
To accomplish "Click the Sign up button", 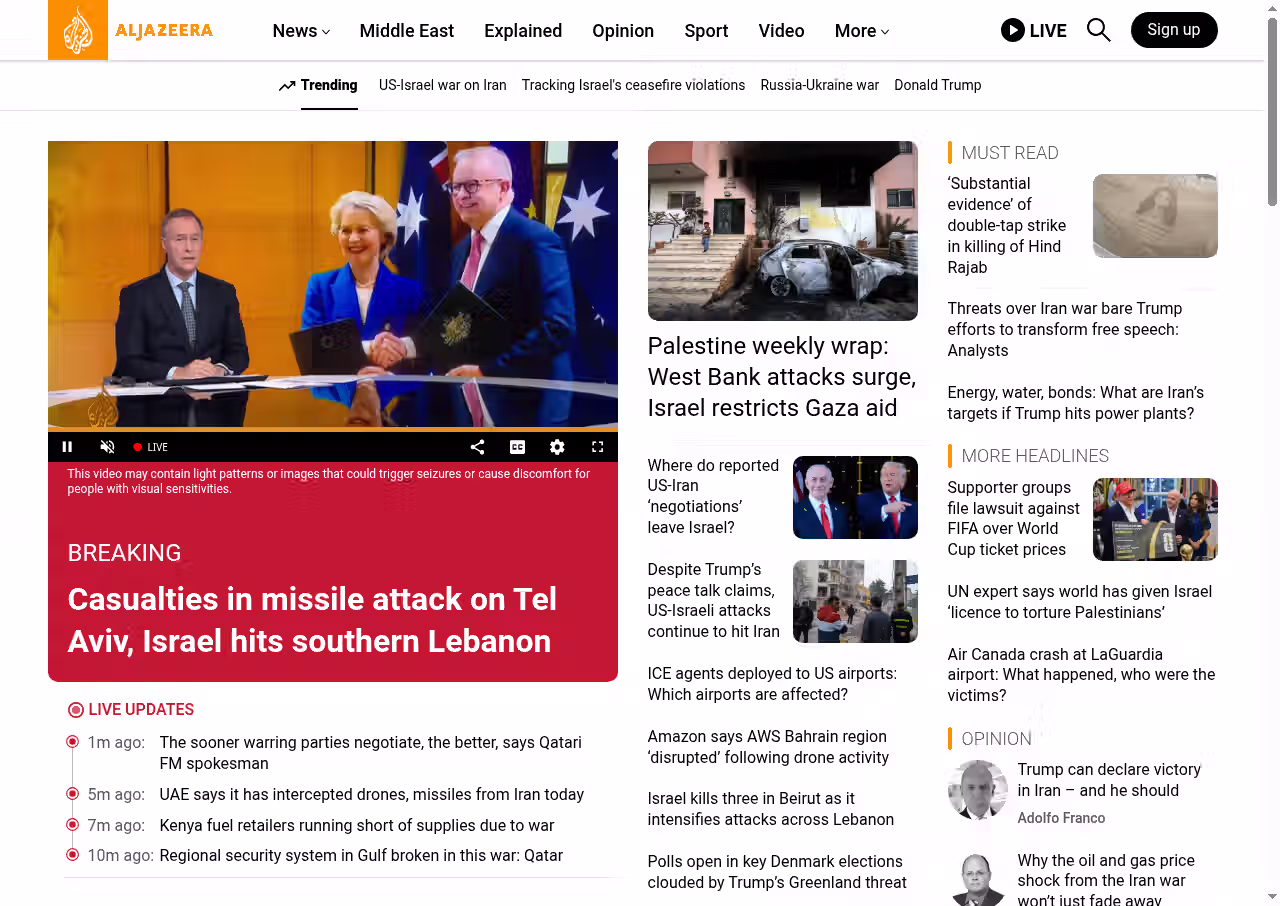I will (1173, 30).
